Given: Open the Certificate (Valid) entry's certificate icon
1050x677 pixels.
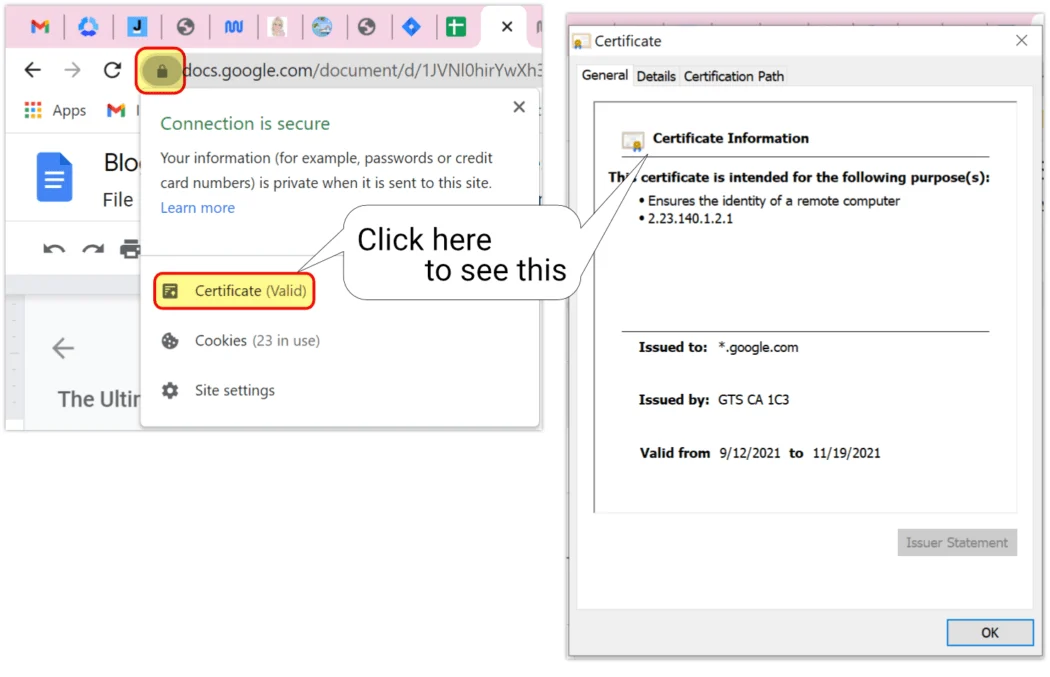Looking at the screenshot, I should point(172,290).
